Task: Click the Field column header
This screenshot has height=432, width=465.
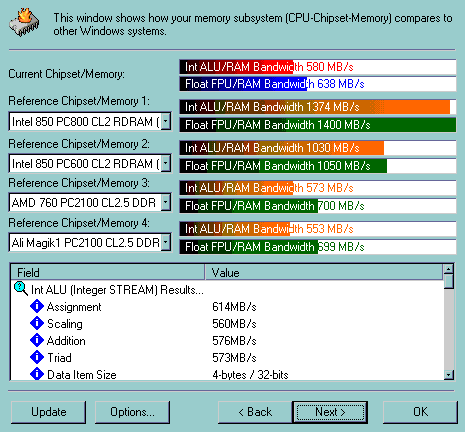Action: click(x=108, y=273)
